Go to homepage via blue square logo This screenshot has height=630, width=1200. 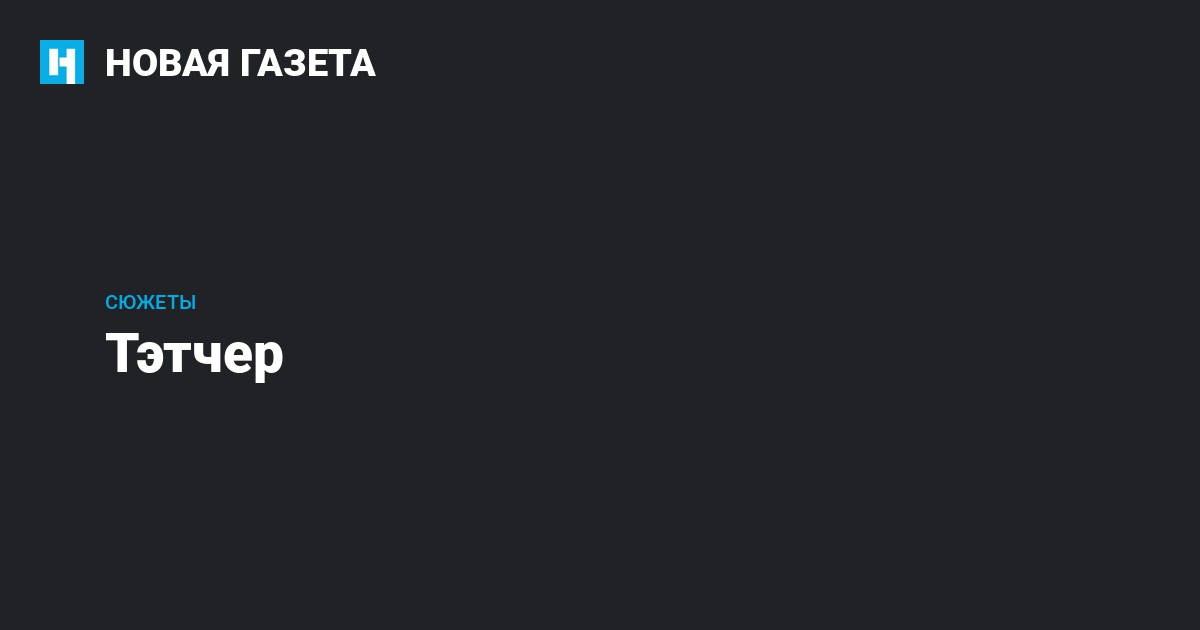point(62,62)
